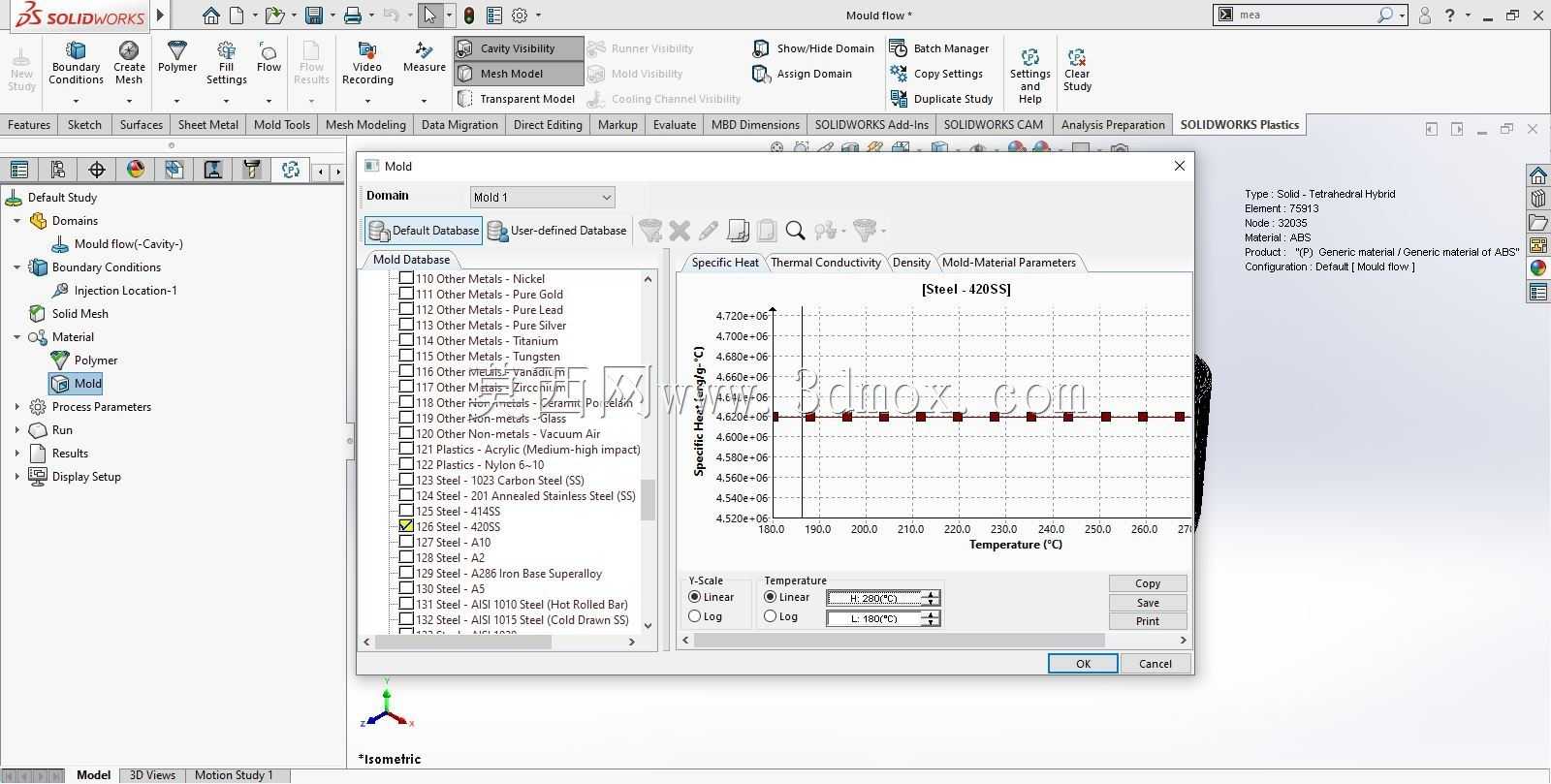The image size is (1551, 784).
Task: Toggle Mesh Model display
Action: coord(519,74)
